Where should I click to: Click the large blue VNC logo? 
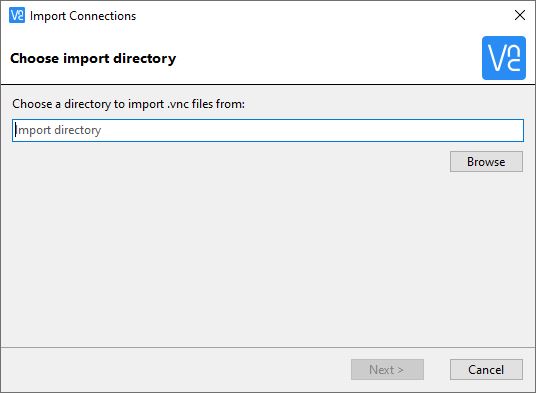coord(504,58)
